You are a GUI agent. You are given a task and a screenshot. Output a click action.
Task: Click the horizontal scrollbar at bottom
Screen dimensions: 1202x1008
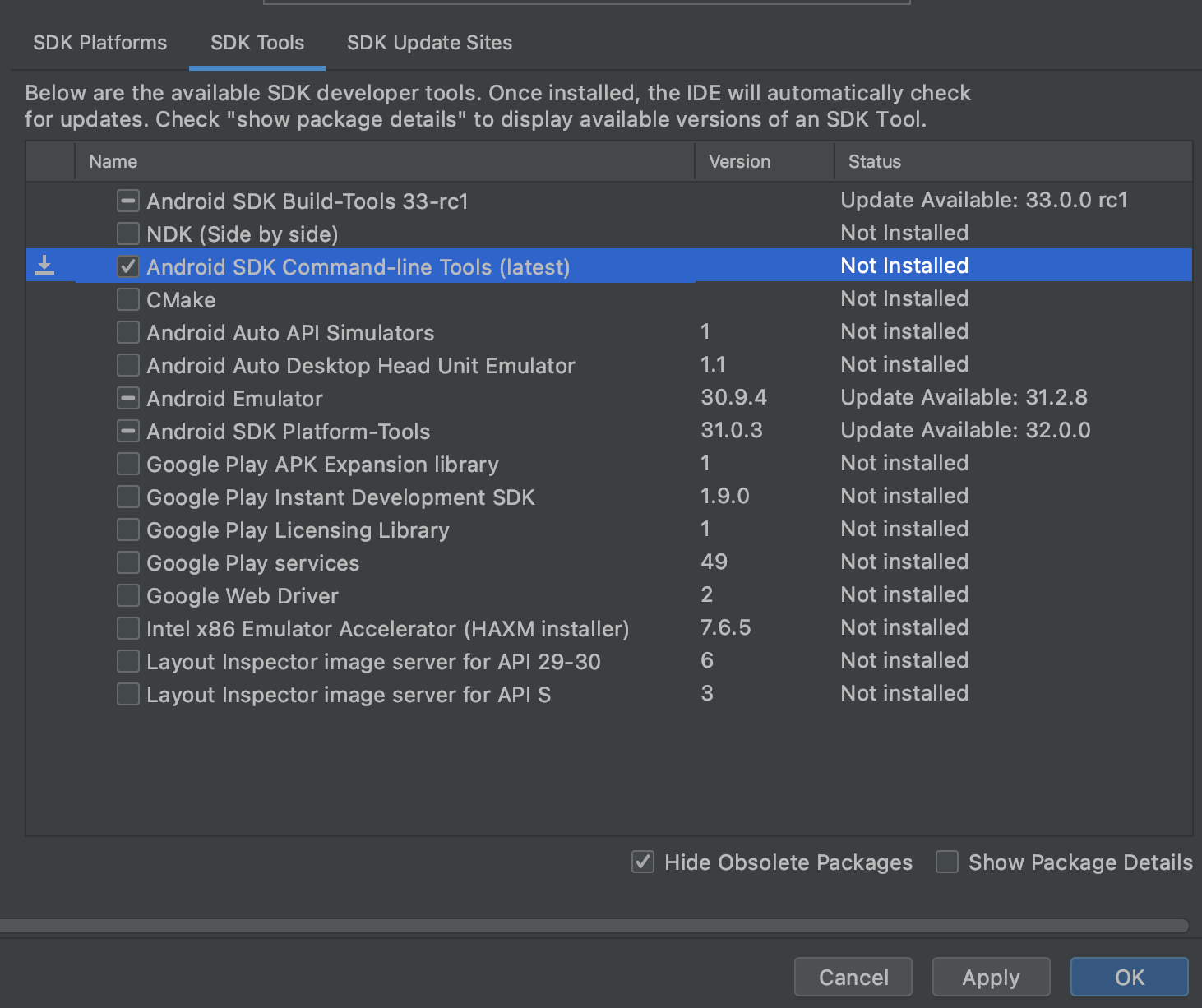tap(594, 926)
